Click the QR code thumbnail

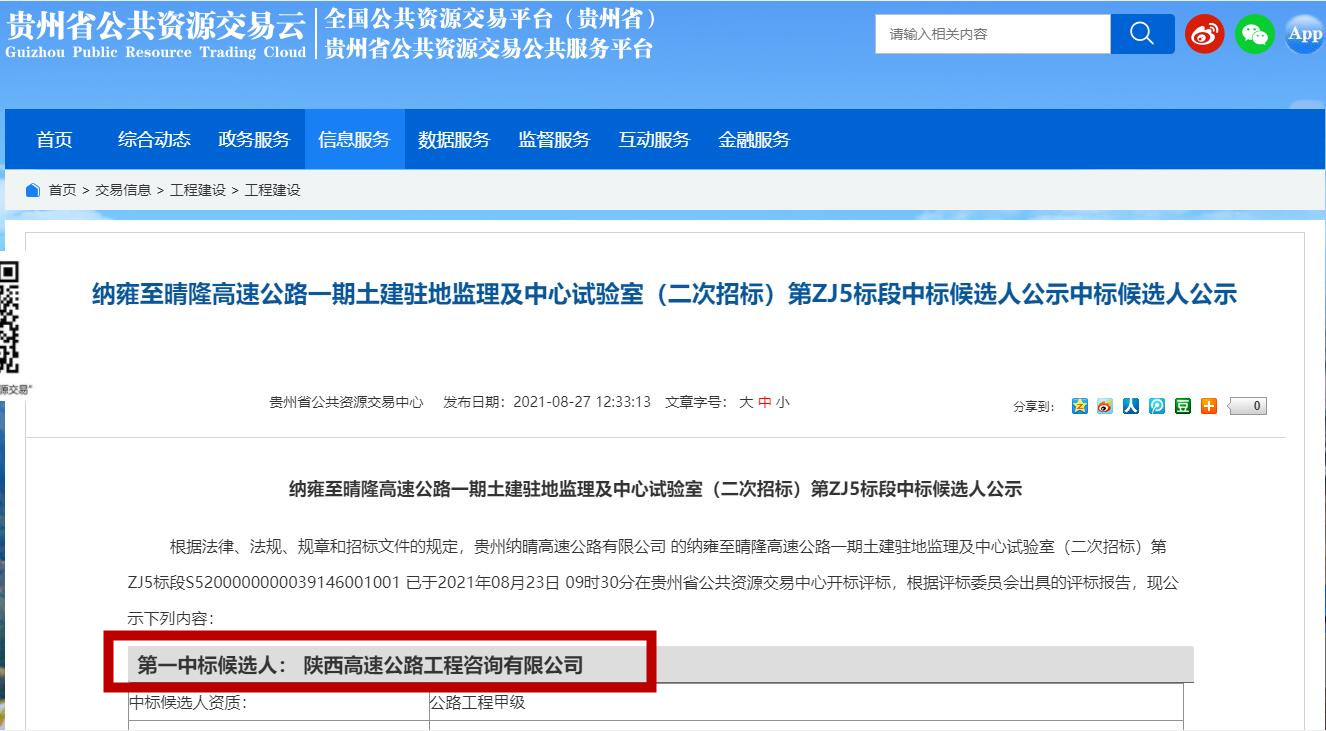[9, 316]
